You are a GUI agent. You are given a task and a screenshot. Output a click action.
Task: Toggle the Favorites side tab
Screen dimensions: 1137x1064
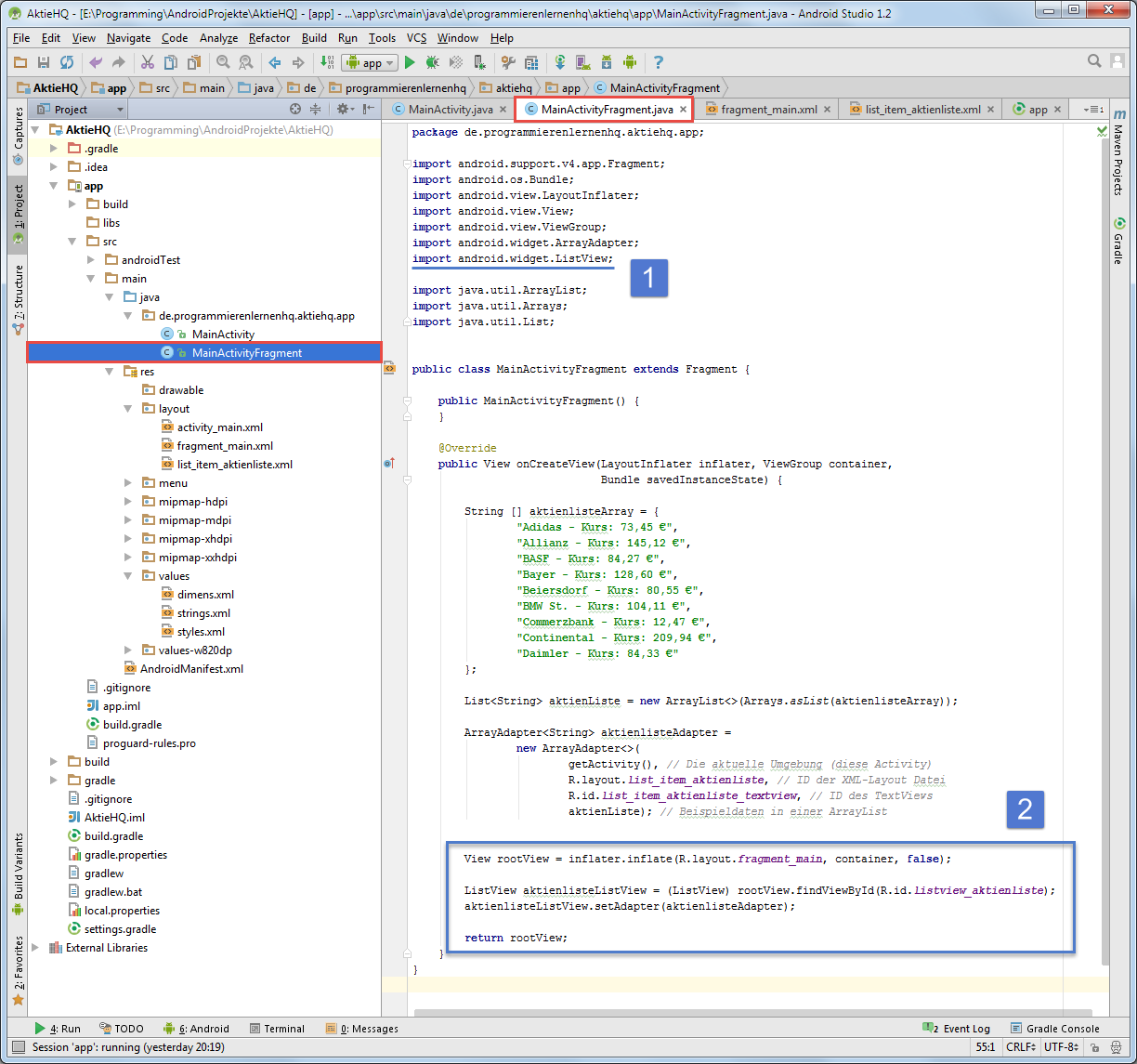click(18, 971)
